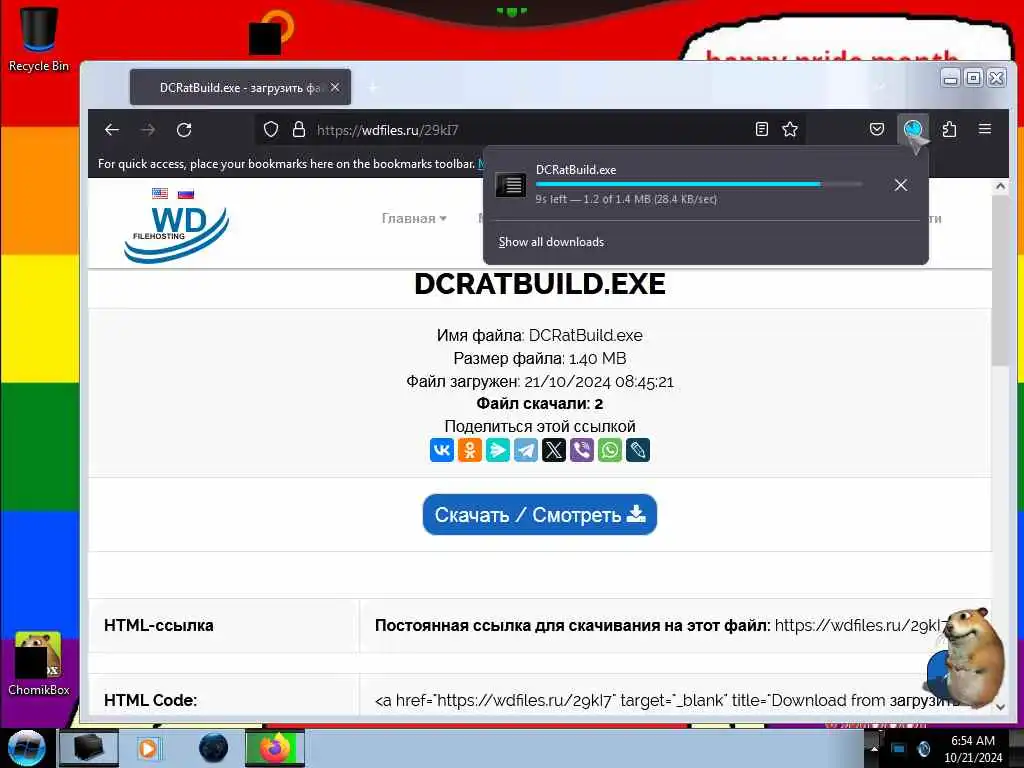This screenshot has width=1024, height=768.
Task: Show all downloads
Action: [x=551, y=242]
